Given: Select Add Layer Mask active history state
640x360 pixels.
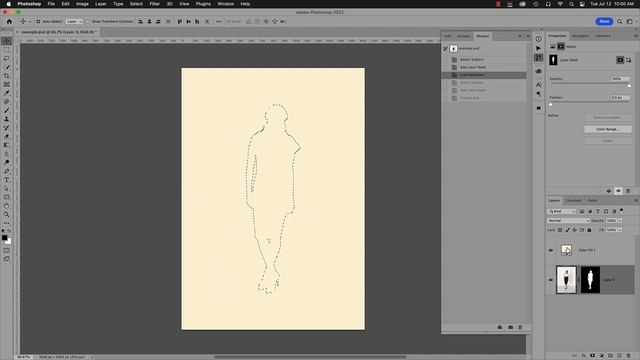Looking at the screenshot, I should point(484,67).
